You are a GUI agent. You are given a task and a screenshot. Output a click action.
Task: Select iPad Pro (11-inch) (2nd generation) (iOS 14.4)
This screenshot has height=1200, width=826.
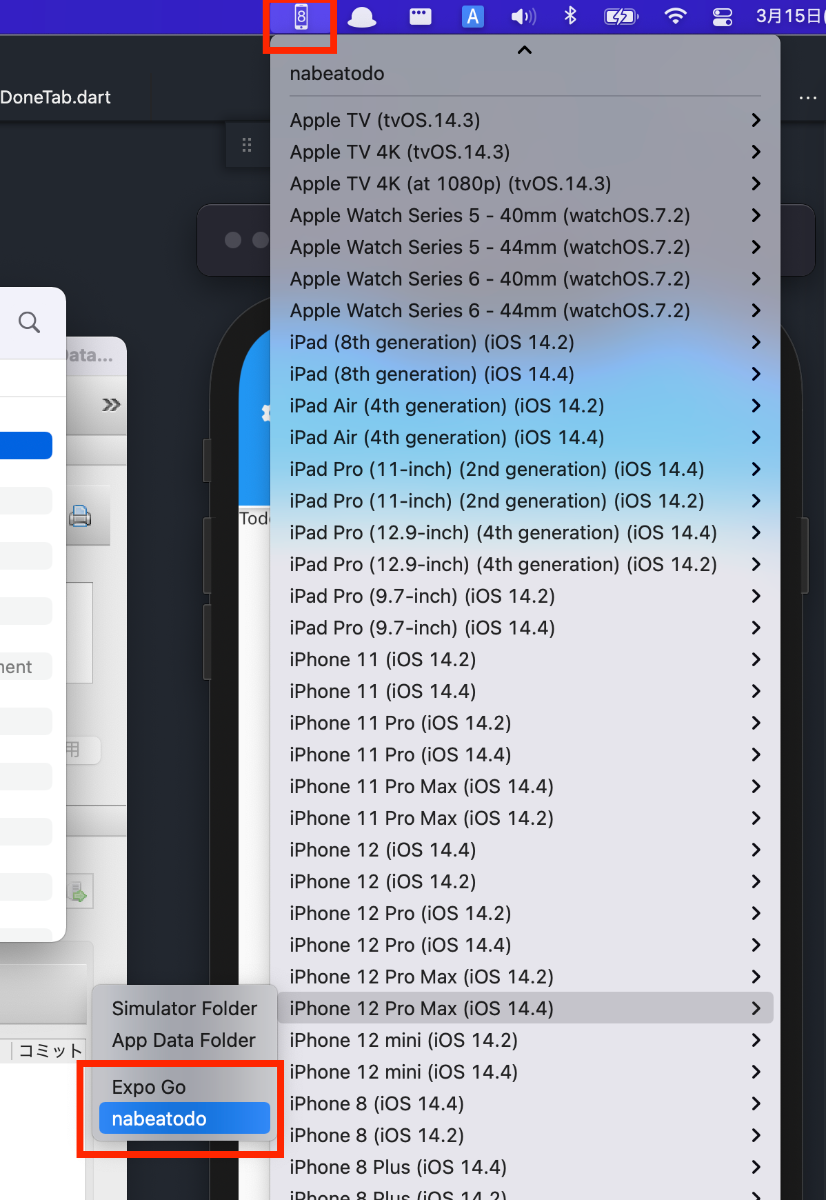[x=524, y=469]
